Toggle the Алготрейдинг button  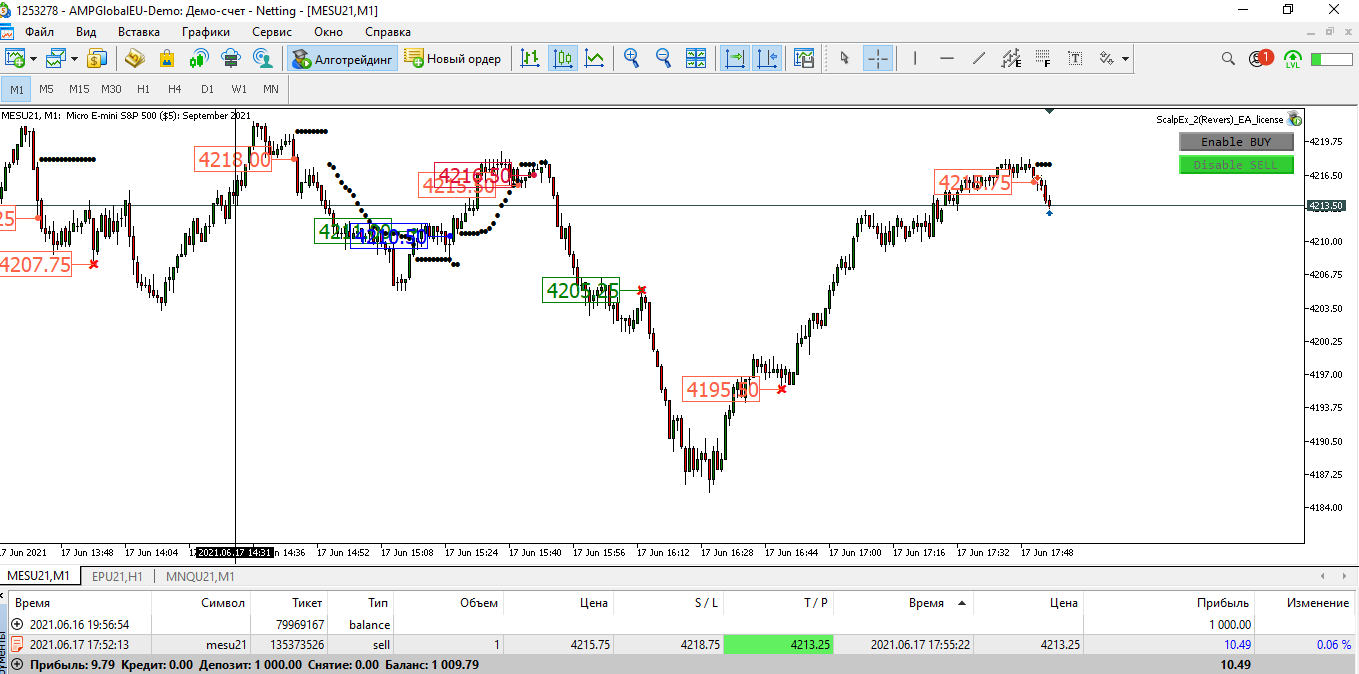tap(343, 59)
